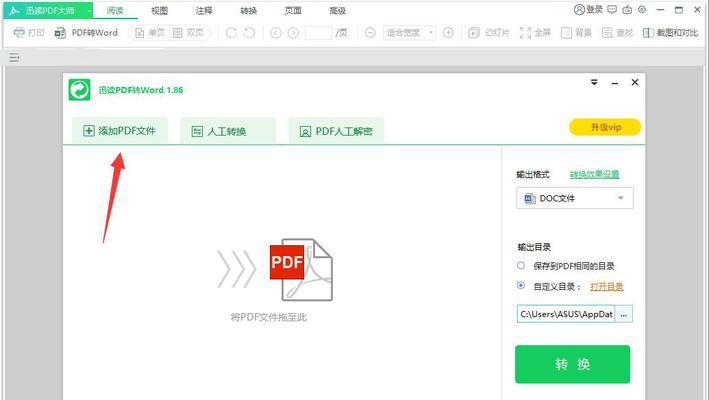Screen dimensions: 709x400
Task: Click the 打开目录 link
Action: click(607, 287)
